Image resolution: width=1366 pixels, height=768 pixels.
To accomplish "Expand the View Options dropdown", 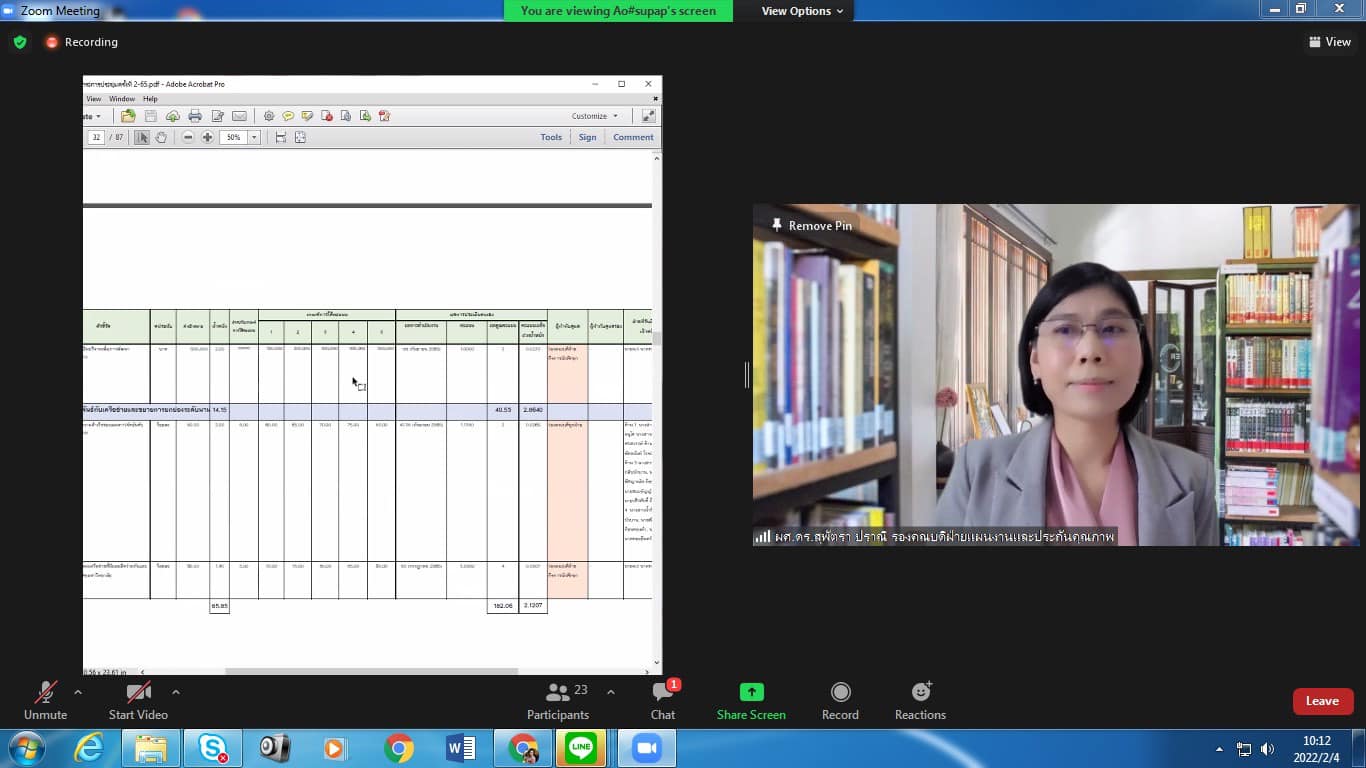I will pos(802,11).
